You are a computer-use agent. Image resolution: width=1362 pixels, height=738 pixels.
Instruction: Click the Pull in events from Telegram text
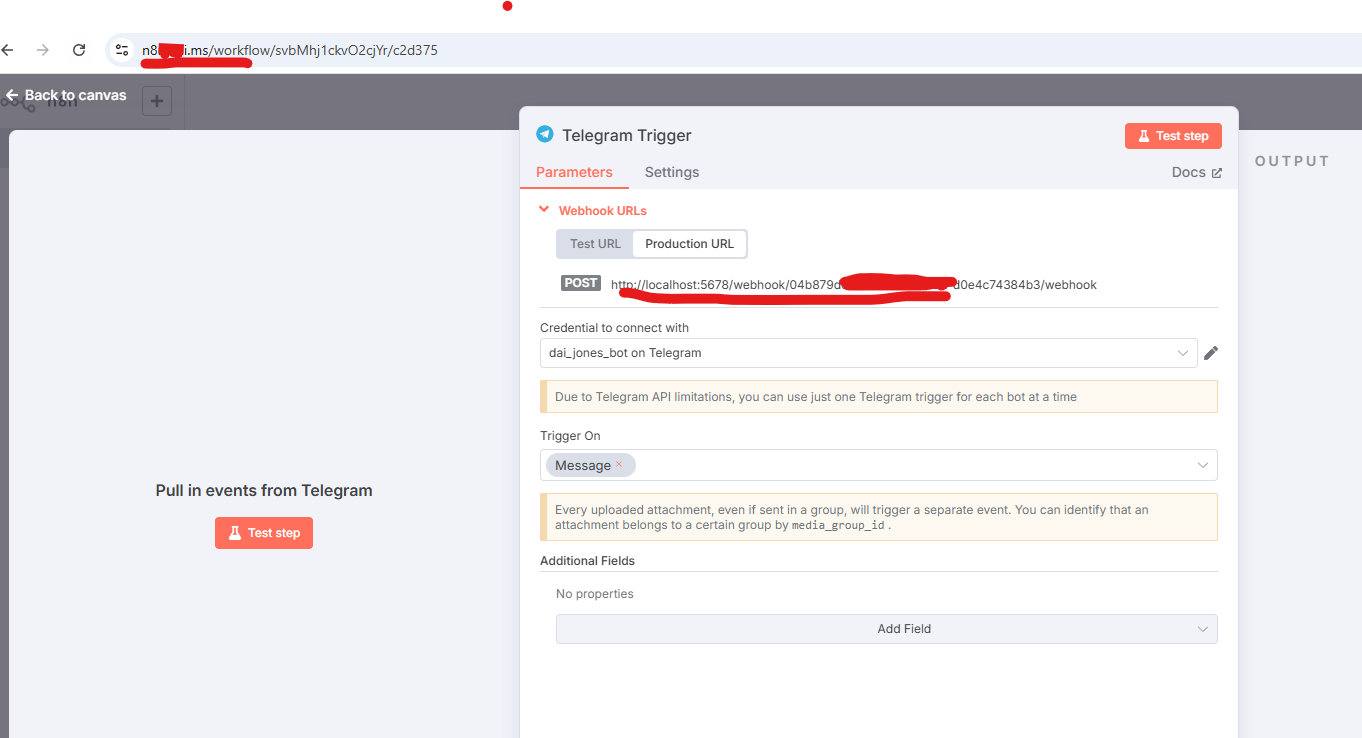point(264,491)
